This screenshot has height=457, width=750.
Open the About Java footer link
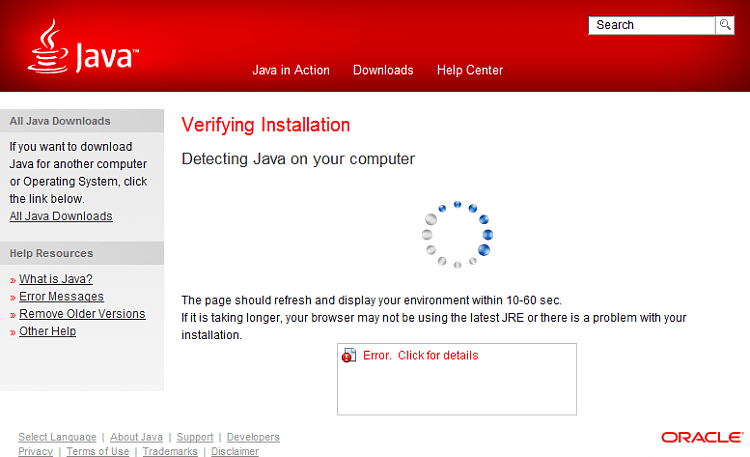click(136, 437)
